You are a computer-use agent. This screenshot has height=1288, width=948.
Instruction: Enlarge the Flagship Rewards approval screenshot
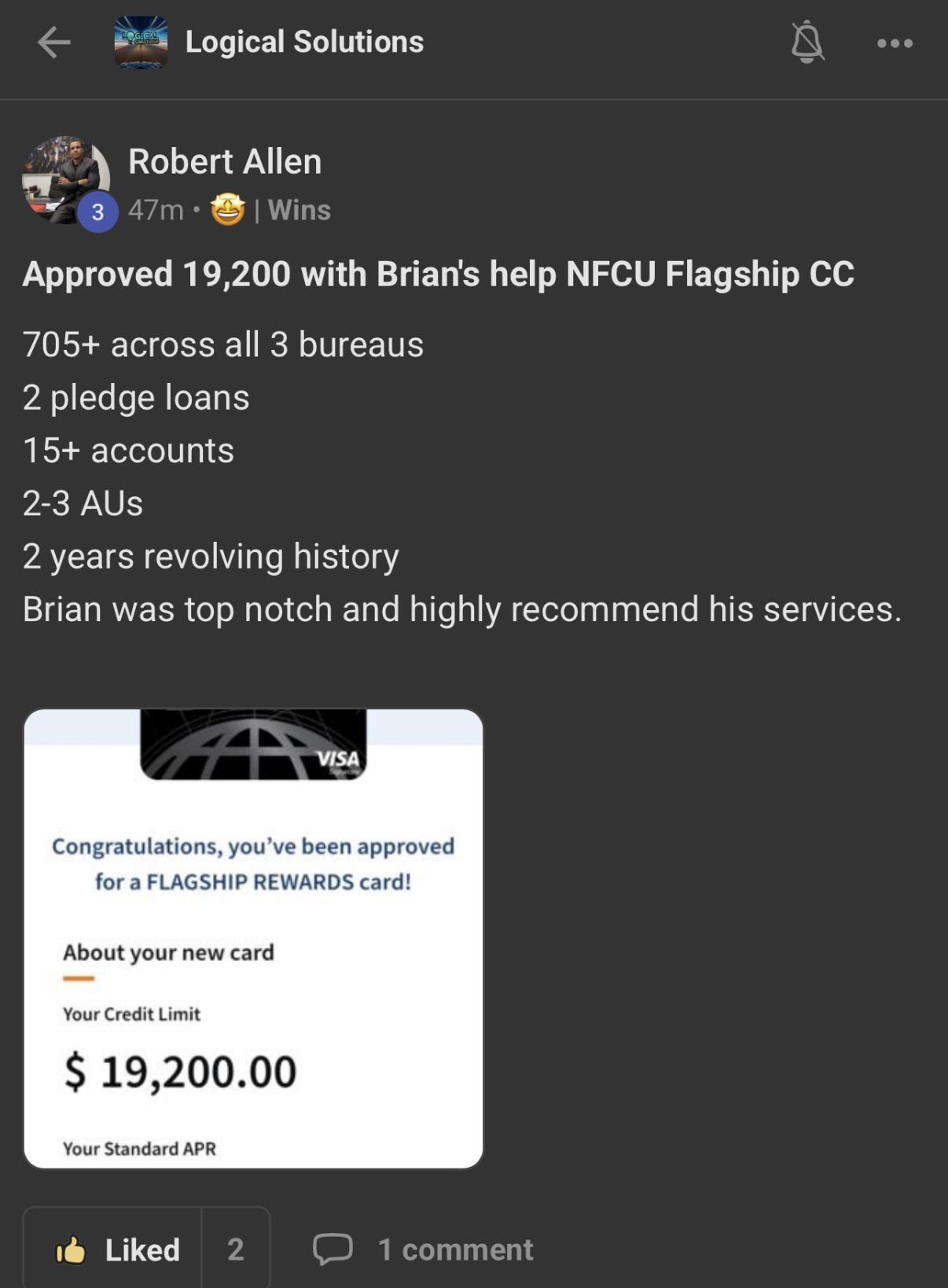click(x=253, y=938)
